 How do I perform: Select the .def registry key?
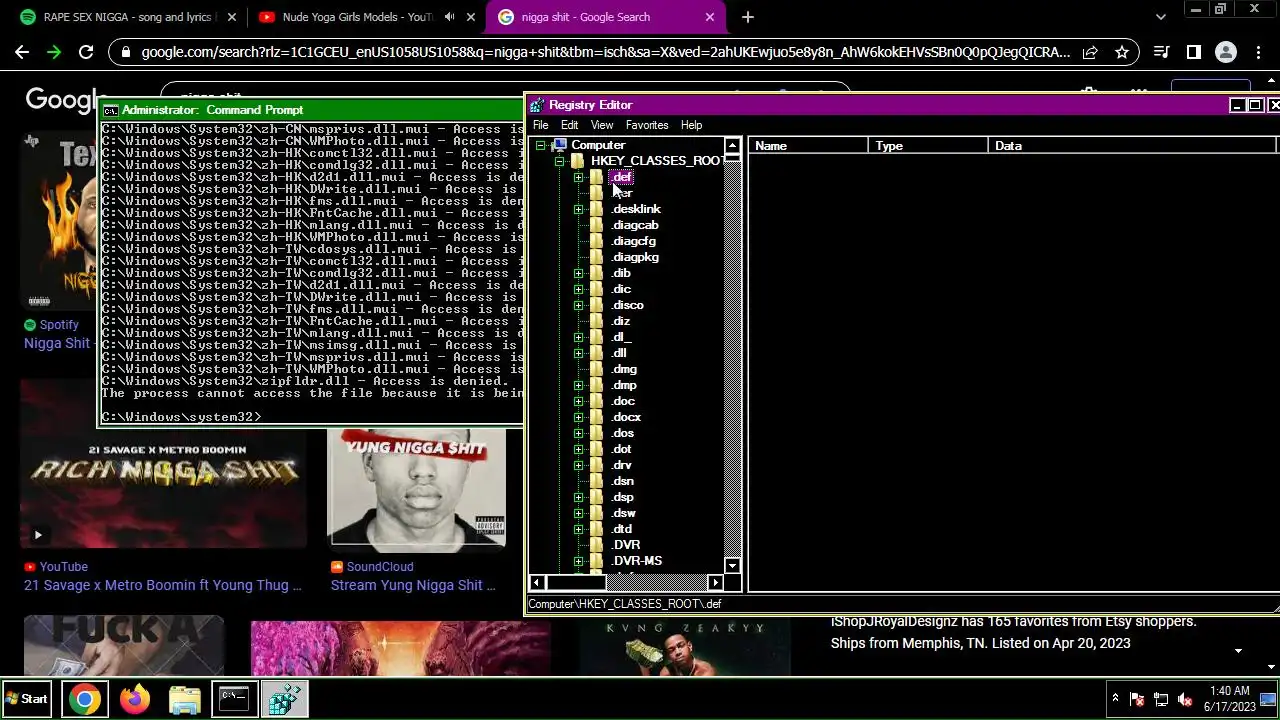pyautogui.click(x=622, y=177)
